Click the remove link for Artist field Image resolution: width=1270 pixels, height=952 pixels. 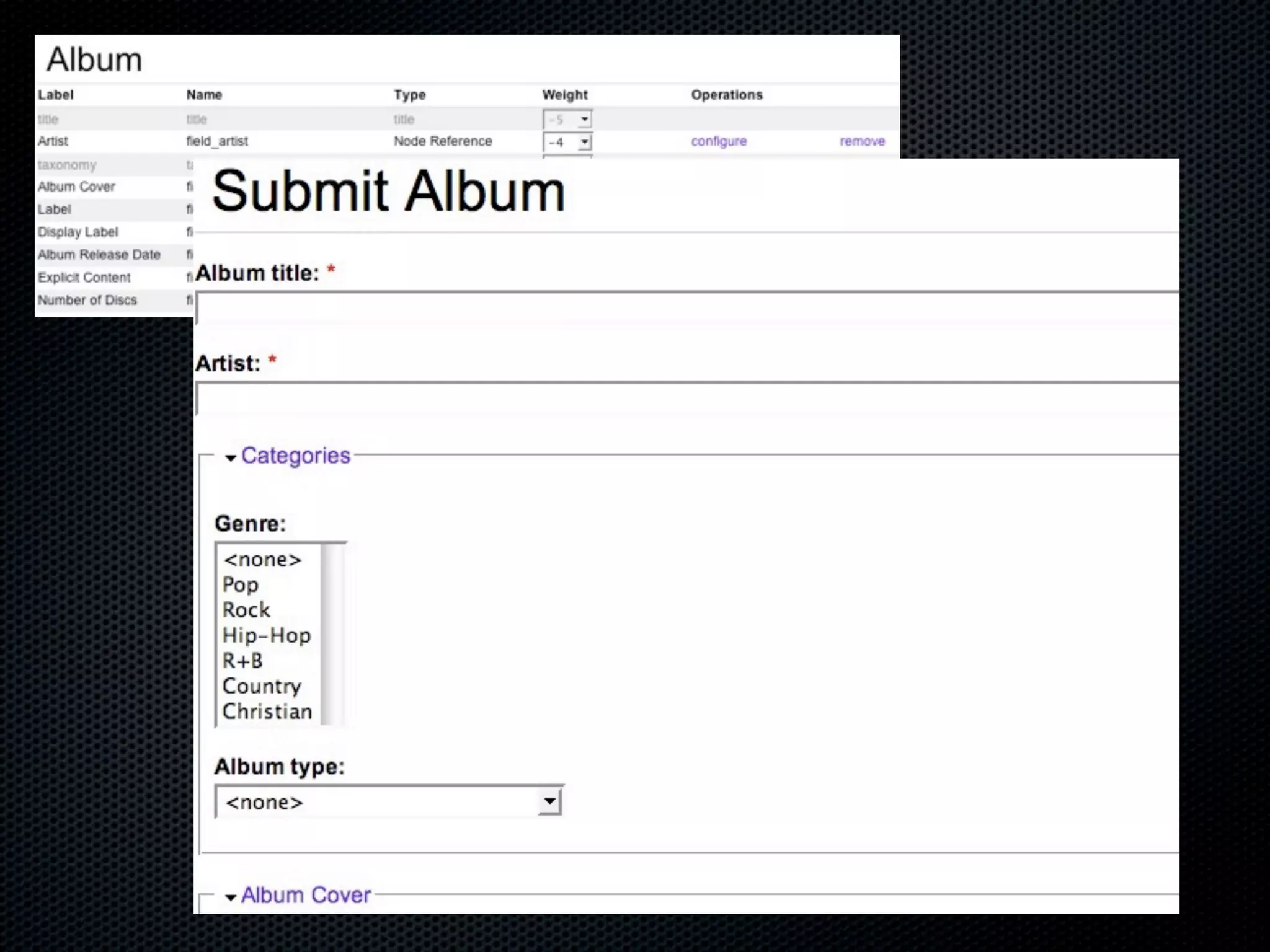[862, 141]
